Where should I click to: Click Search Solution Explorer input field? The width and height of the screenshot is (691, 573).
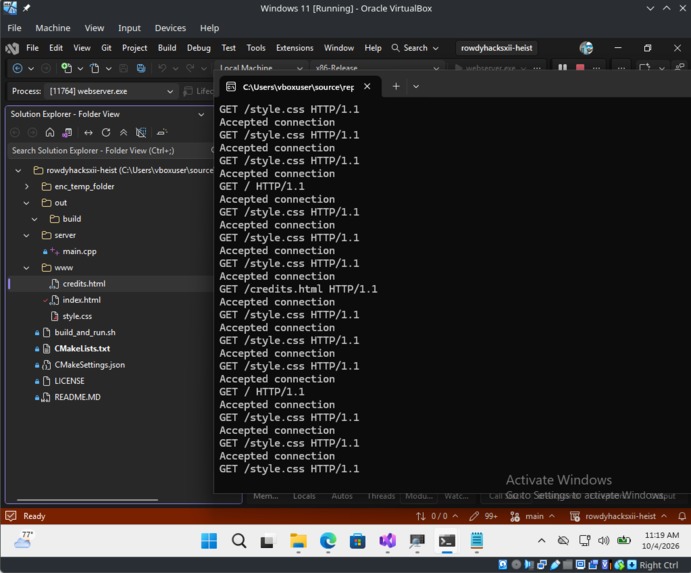click(x=110, y=151)
